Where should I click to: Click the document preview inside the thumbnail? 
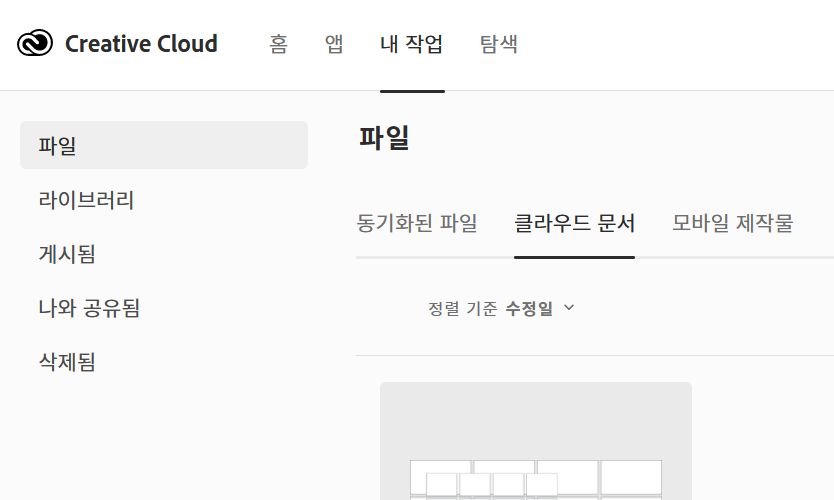[x=536, y=480]
